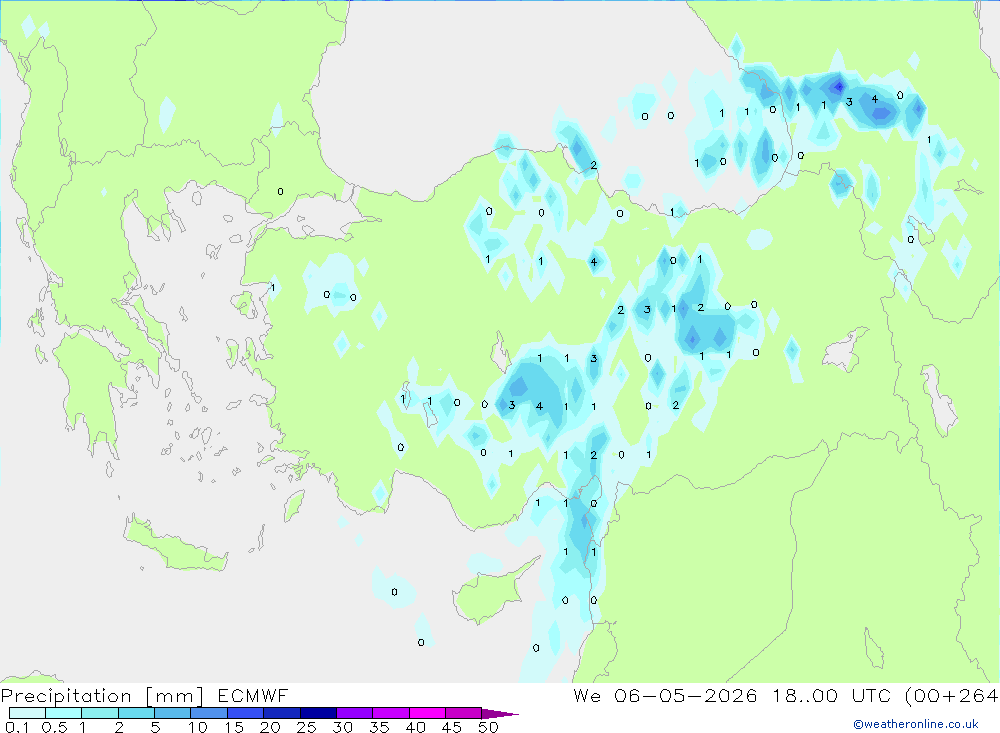Image resolution: width=1000 pixels, height=733 pixels.
Task: Click the 30–35 mm violet legend swatch
Action: [355, 713]
